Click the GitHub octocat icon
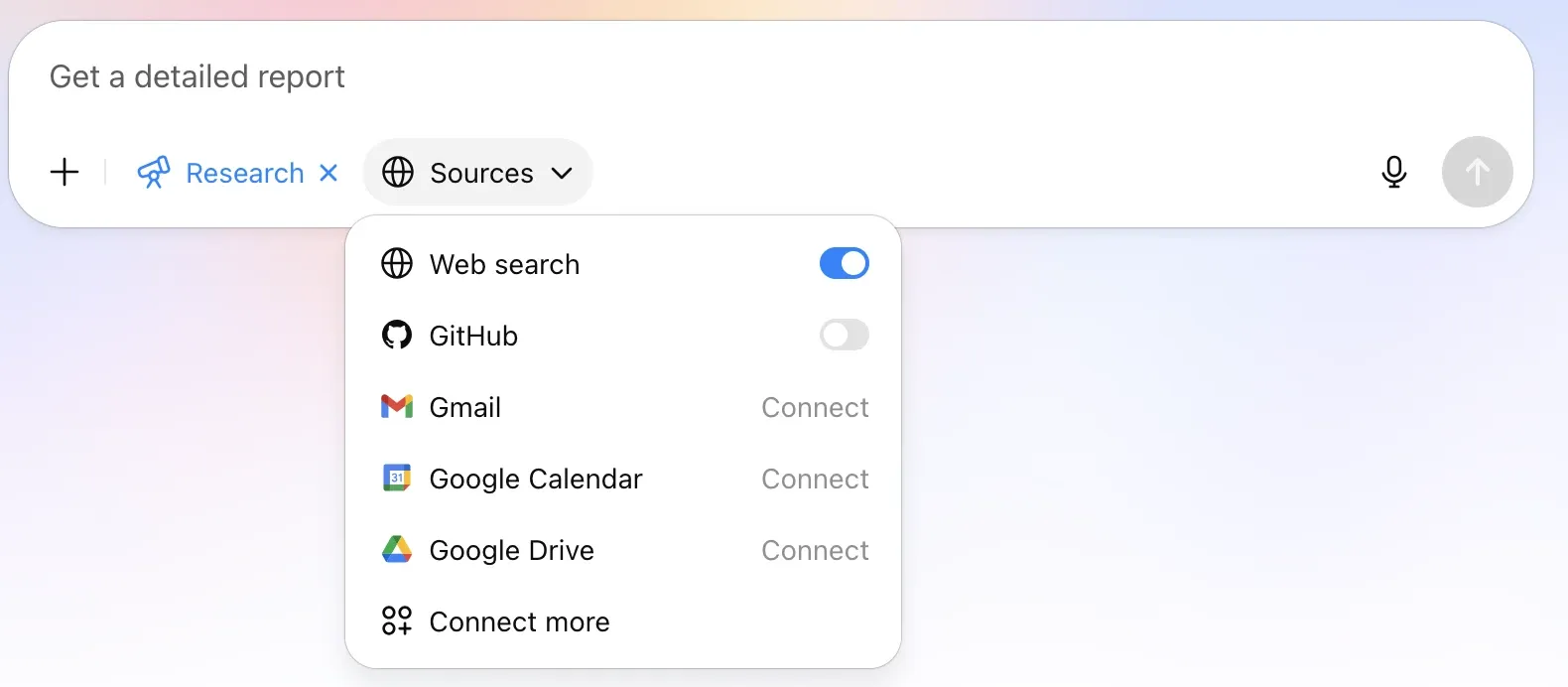 [397, 335]
